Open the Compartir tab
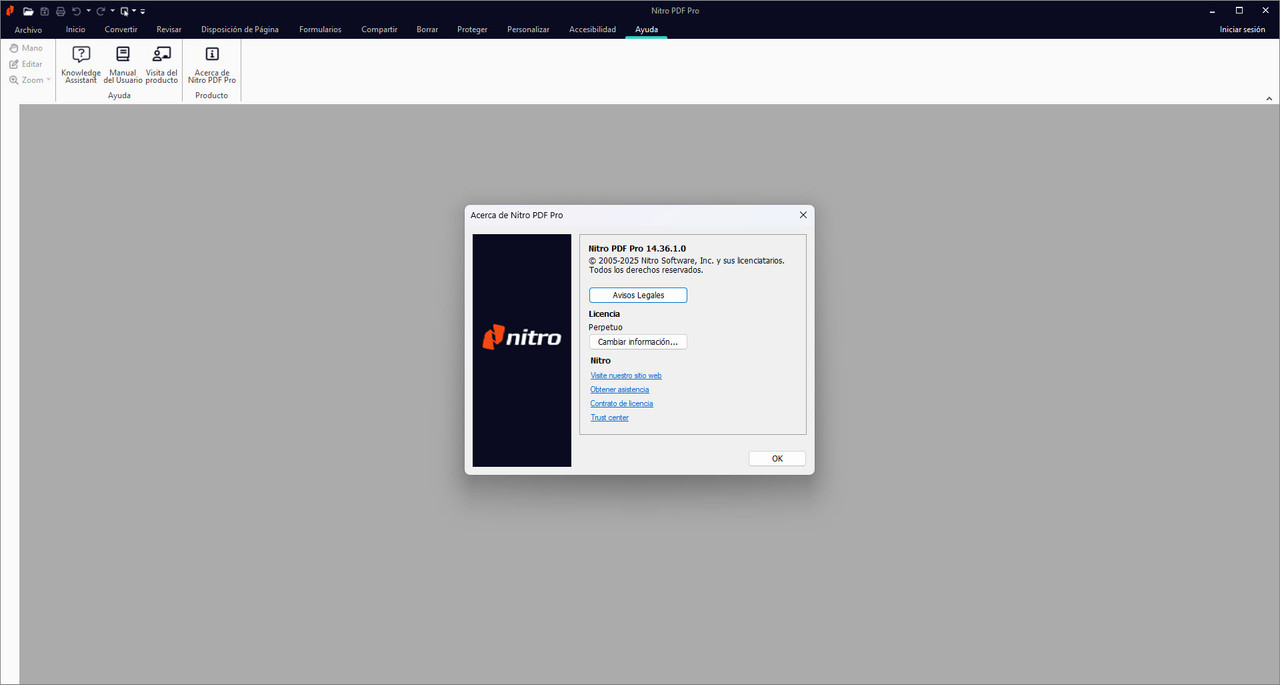This screenshot has height=685, width=1280. (x=380, y=30)
